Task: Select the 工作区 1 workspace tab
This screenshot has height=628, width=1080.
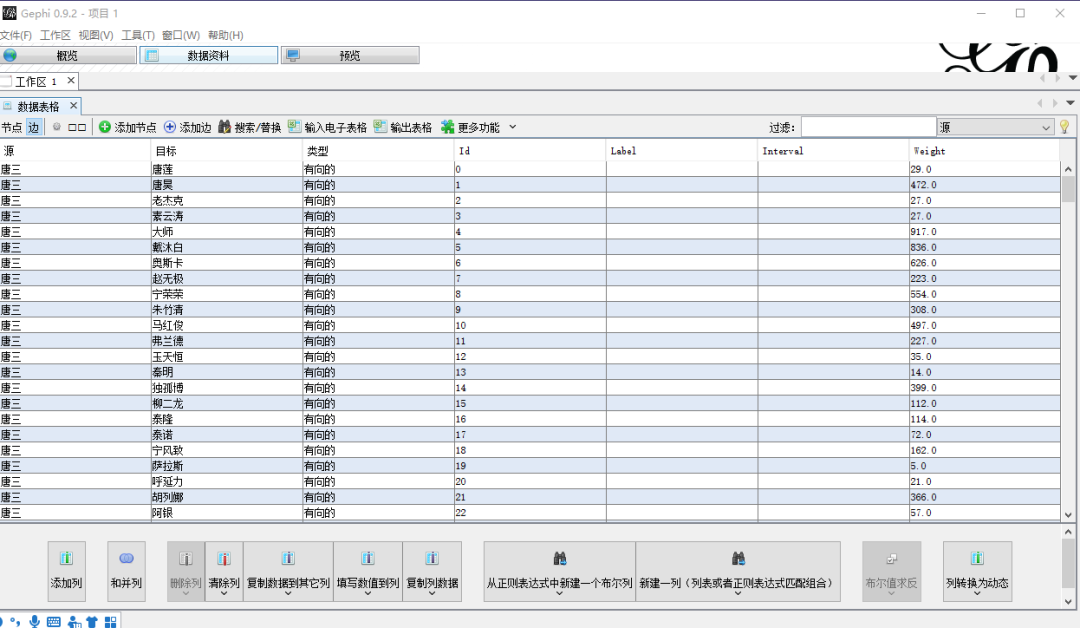Action: pyautogui.click(x=36, y=81)
